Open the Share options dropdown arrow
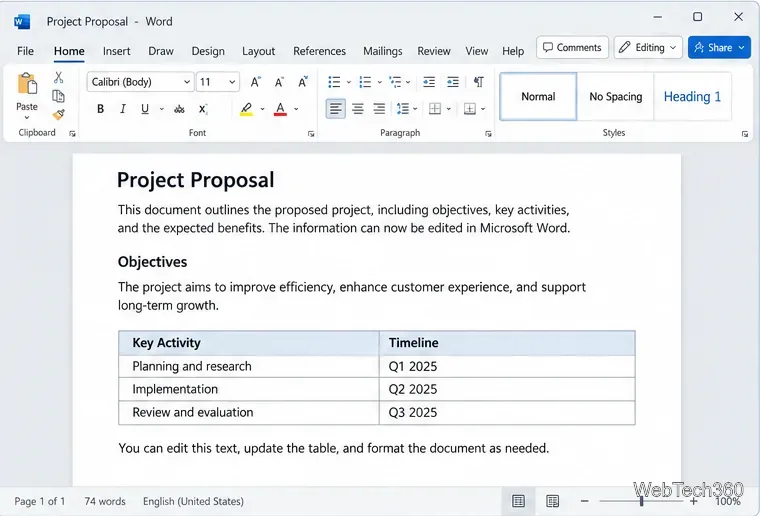 coord(742,47)
